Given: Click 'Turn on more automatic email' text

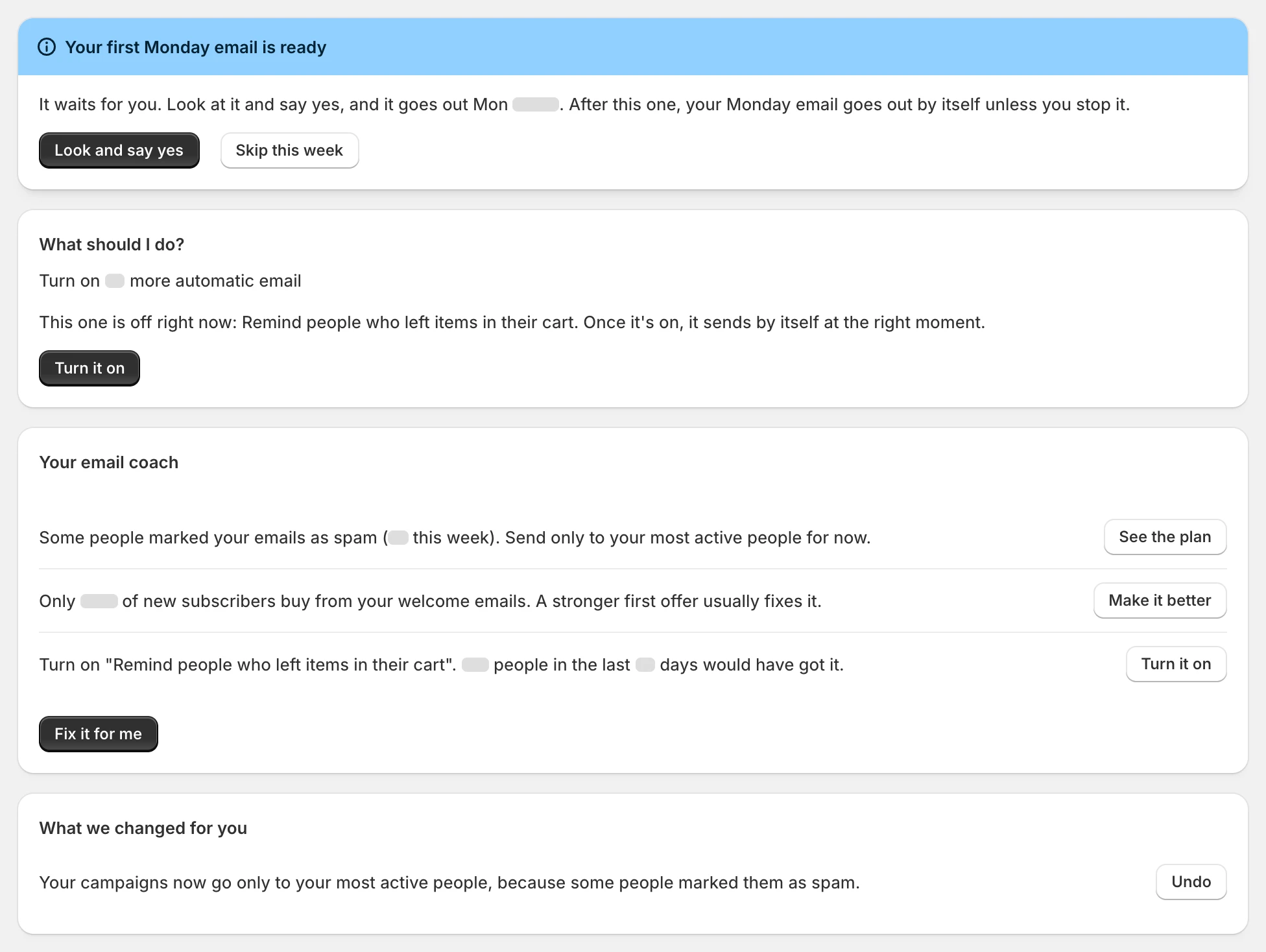Looking at the screenshot, I should click(171, 281).
